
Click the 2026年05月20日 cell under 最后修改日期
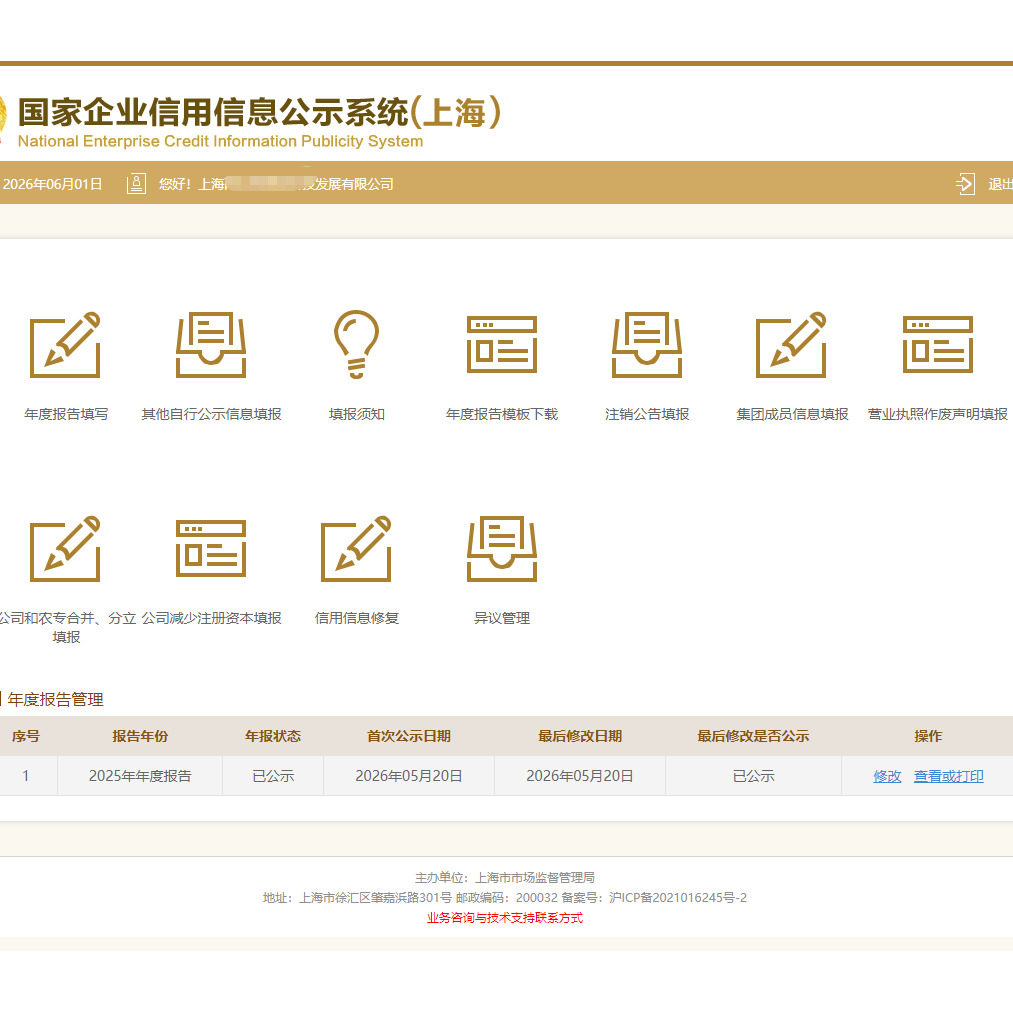[x=580, y=776]
